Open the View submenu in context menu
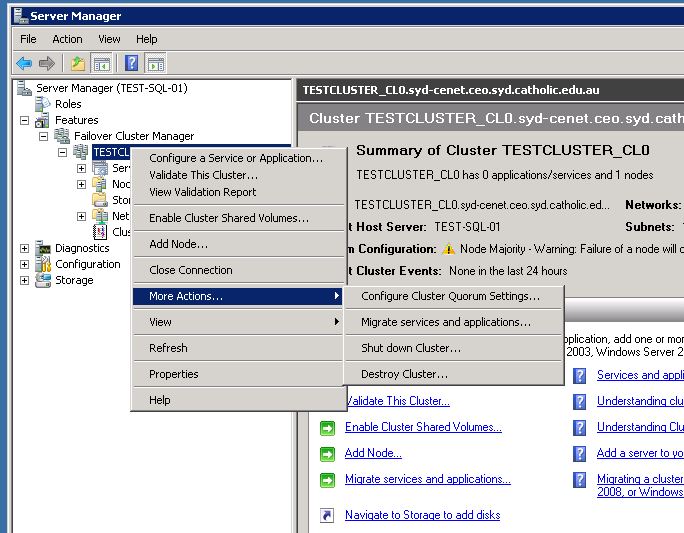Image resolution: width=684 pixels, height=533 pixels. (x=238, y=322)
